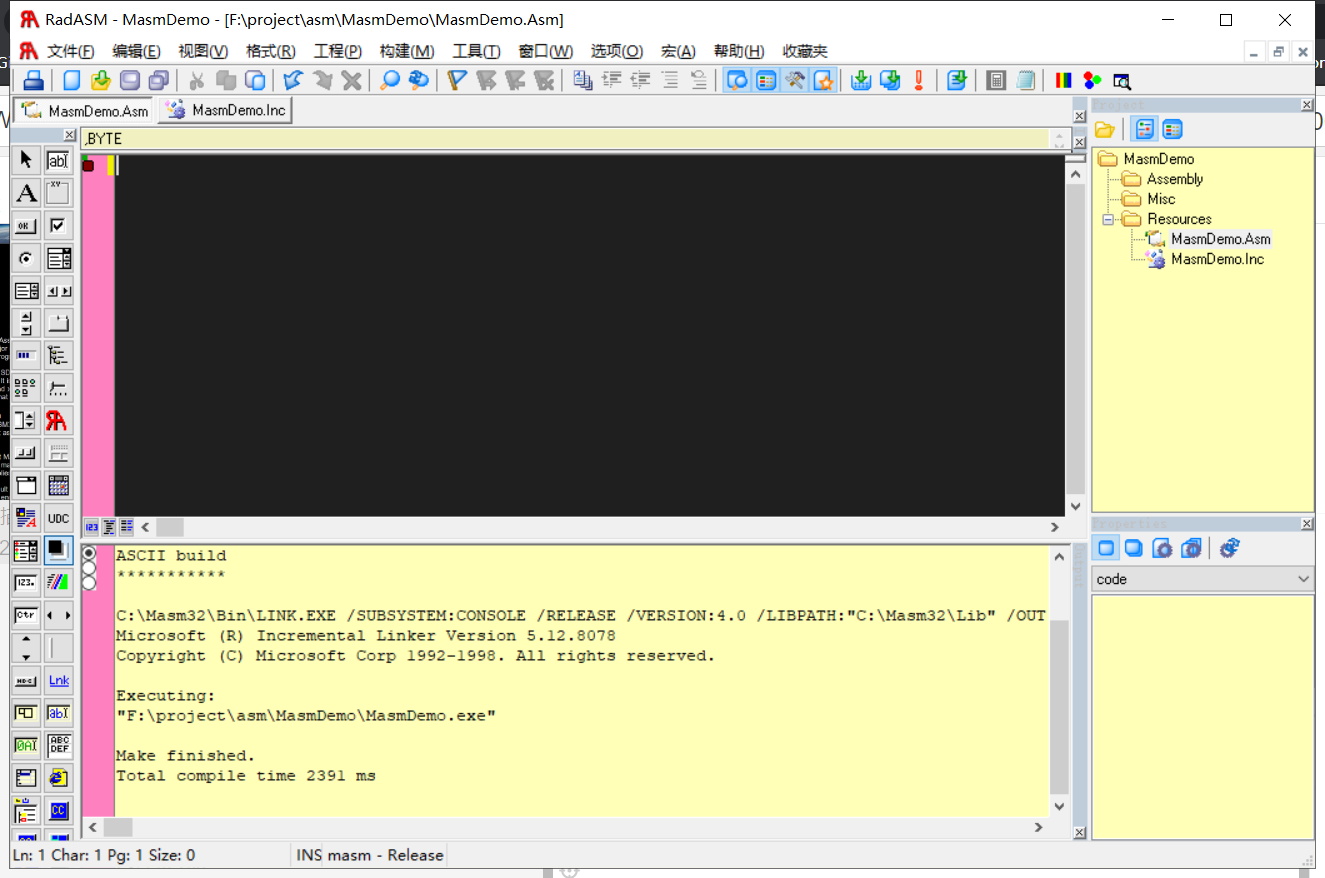Select the checkbox control from the toolbox
Screen dimensions: 1325x878
58,225
